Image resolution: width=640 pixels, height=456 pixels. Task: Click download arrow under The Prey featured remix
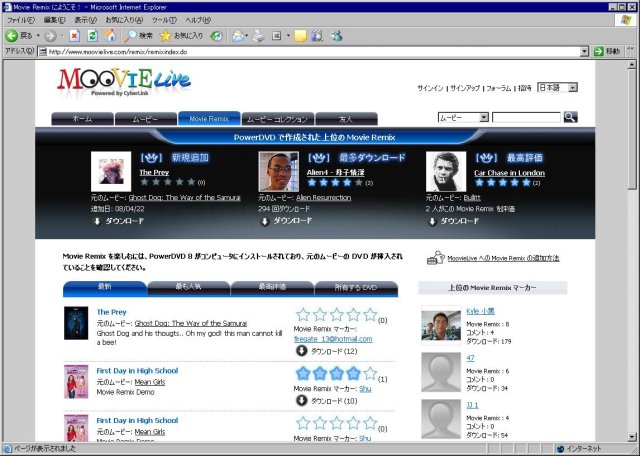tap(97, 221)
